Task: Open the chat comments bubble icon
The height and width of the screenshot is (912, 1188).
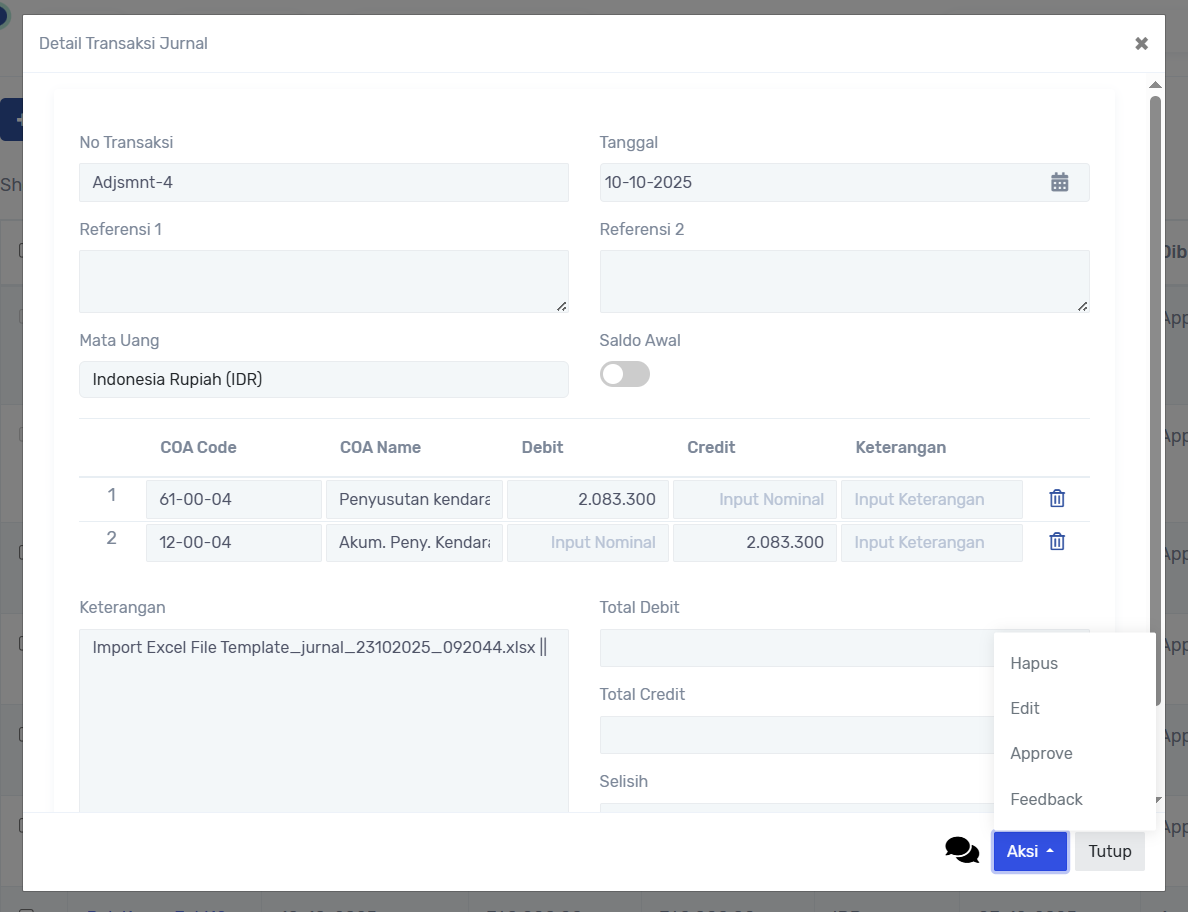Action: pyautogui.click(x=961, y=851)
